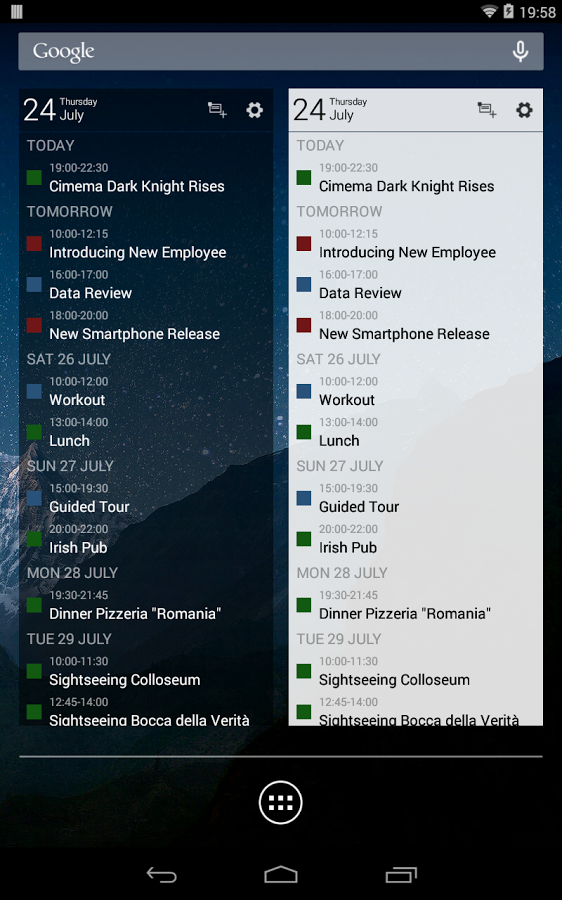Tap the SUN 27 JULY header in the dark widget

tap(70, 465)
